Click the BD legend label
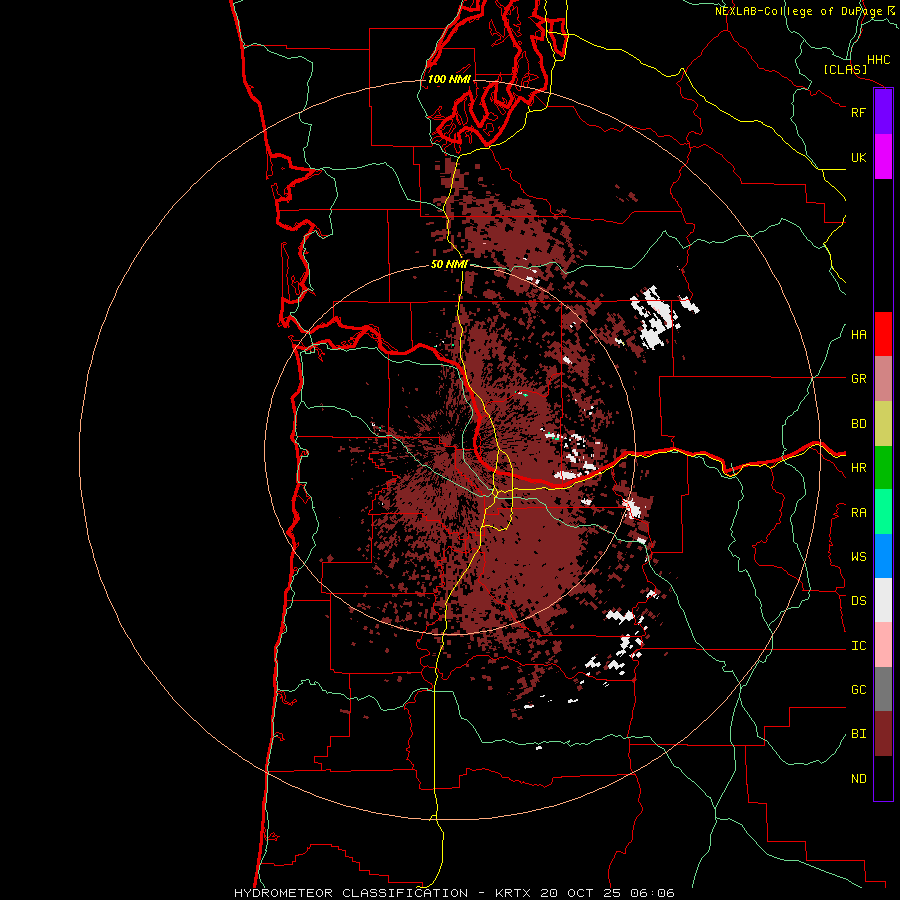 (x=858, y=424)
